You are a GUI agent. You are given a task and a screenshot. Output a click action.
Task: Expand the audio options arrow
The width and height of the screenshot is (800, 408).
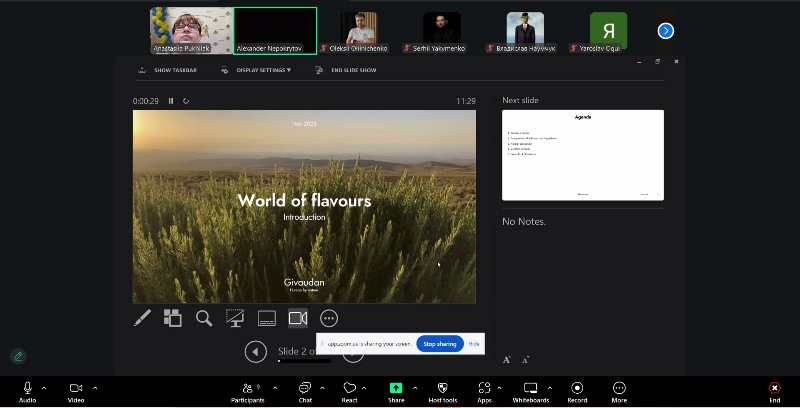click(44, 389)
